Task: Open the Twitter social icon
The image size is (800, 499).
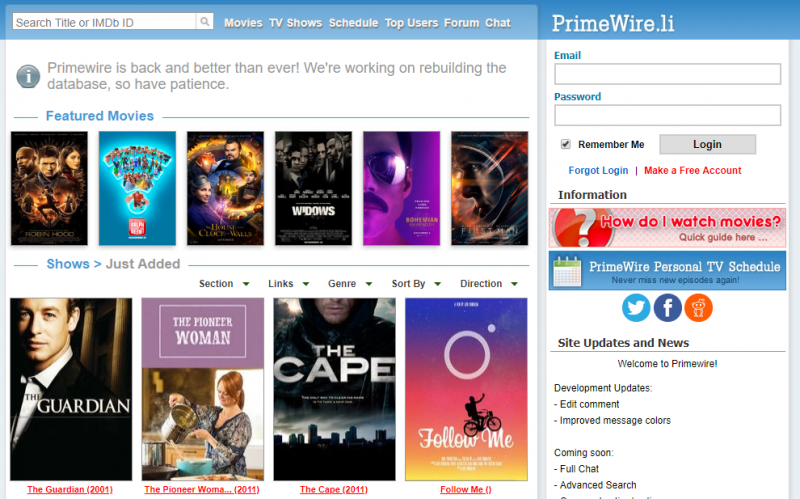Action: pyautogui.click(x=636, y=308)
